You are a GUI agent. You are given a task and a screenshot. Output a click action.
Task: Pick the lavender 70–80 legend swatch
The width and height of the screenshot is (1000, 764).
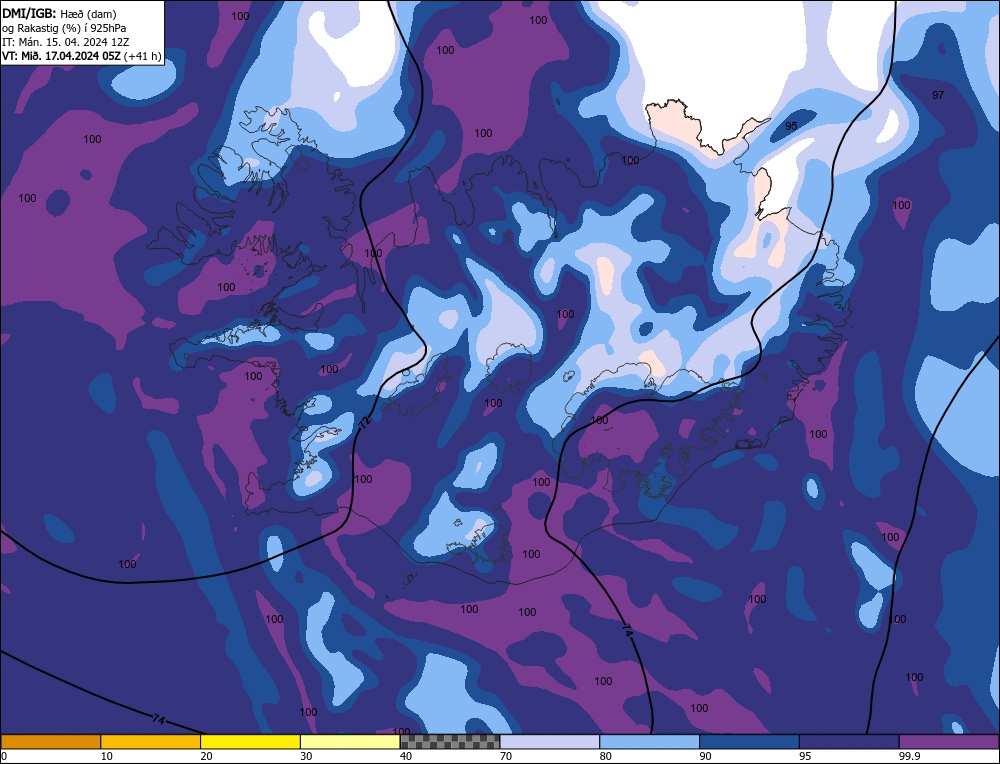coord(550,742)
